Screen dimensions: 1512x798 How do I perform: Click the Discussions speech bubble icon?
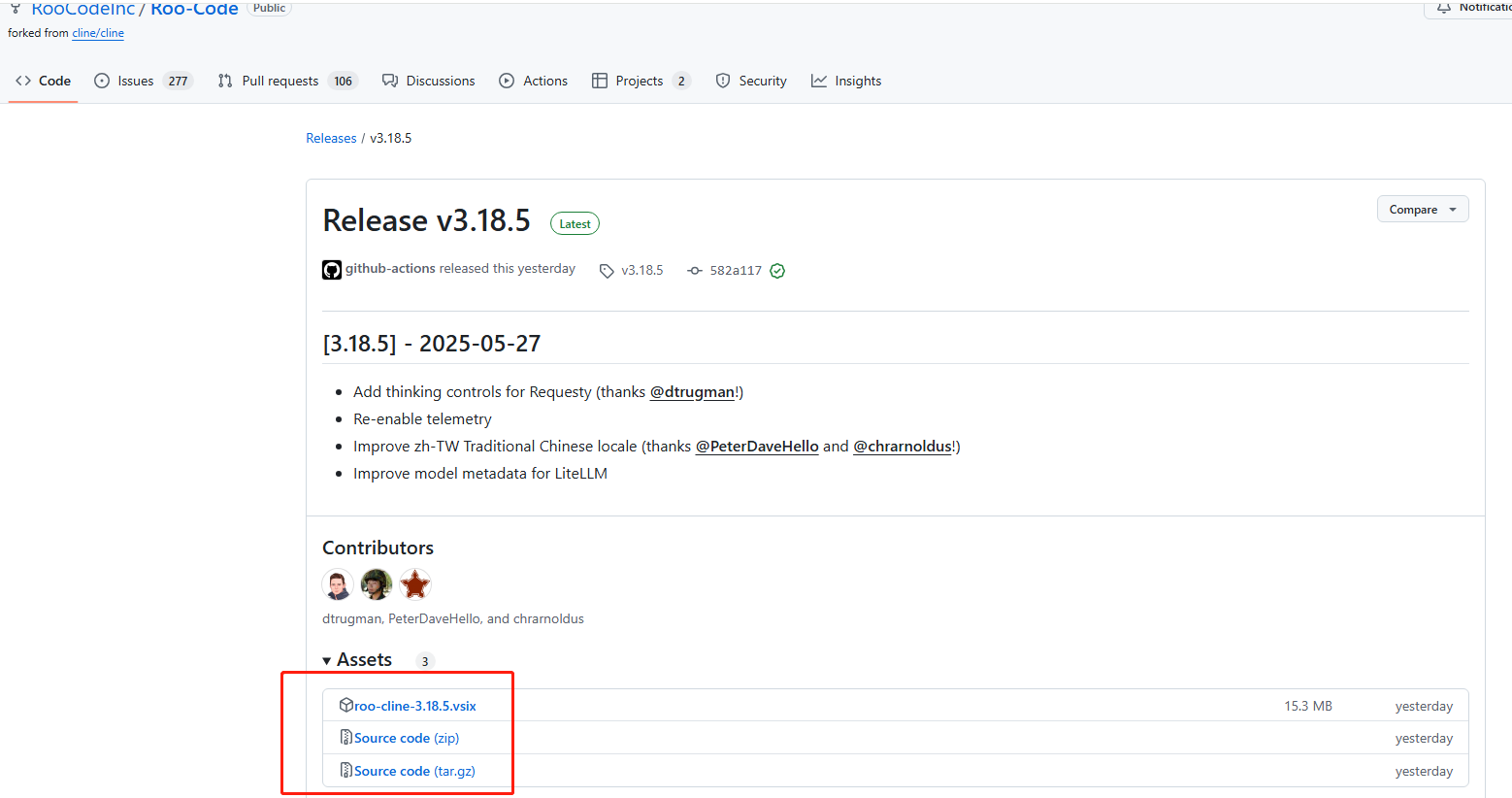[390, 81]
